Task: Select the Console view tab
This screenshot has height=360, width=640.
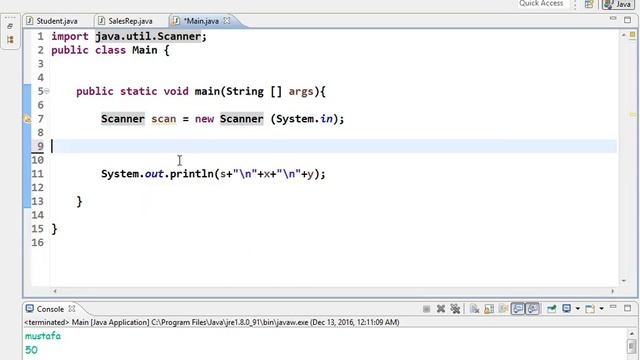Action: [x=50, y=309]
